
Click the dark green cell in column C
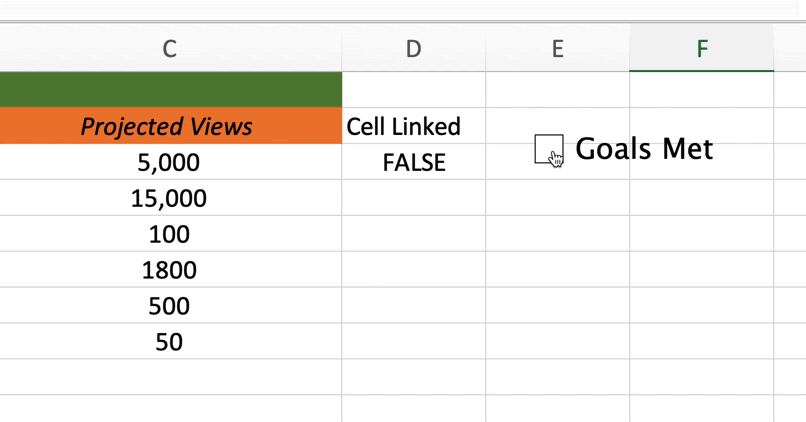point(170,90)
